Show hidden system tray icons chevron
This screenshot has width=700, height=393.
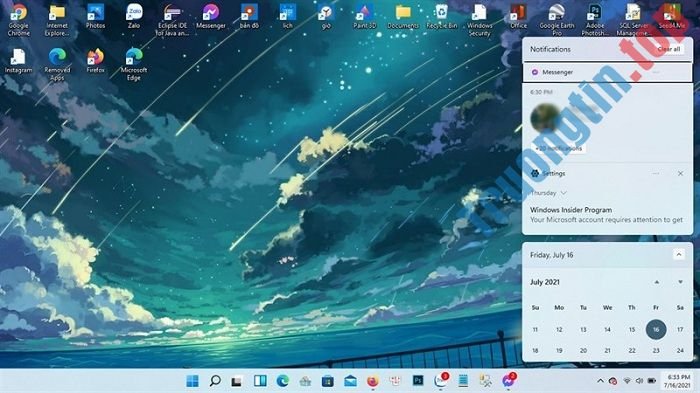click(x=600, y=381)
